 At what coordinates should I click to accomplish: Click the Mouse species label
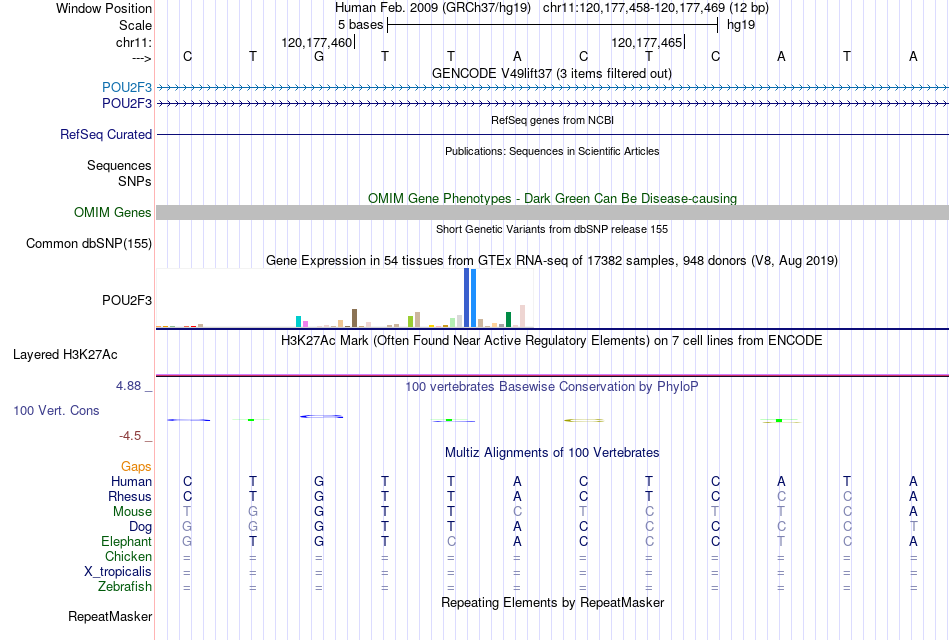132,512
